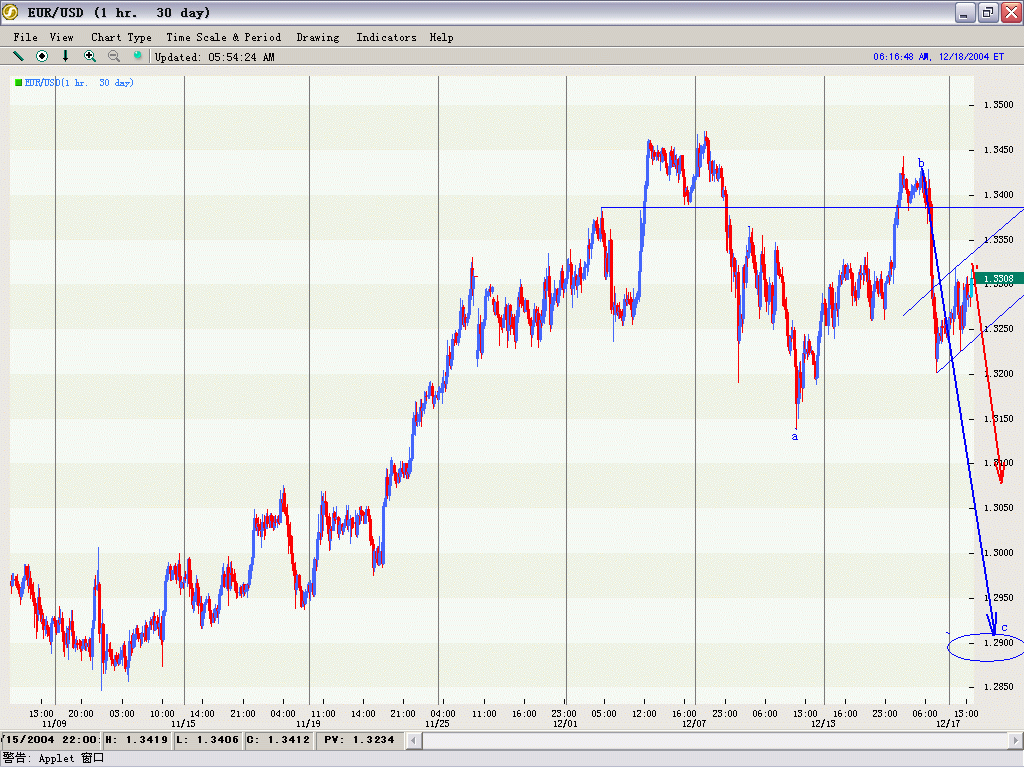Click the wave label 'a' under the low

(795, 436)
